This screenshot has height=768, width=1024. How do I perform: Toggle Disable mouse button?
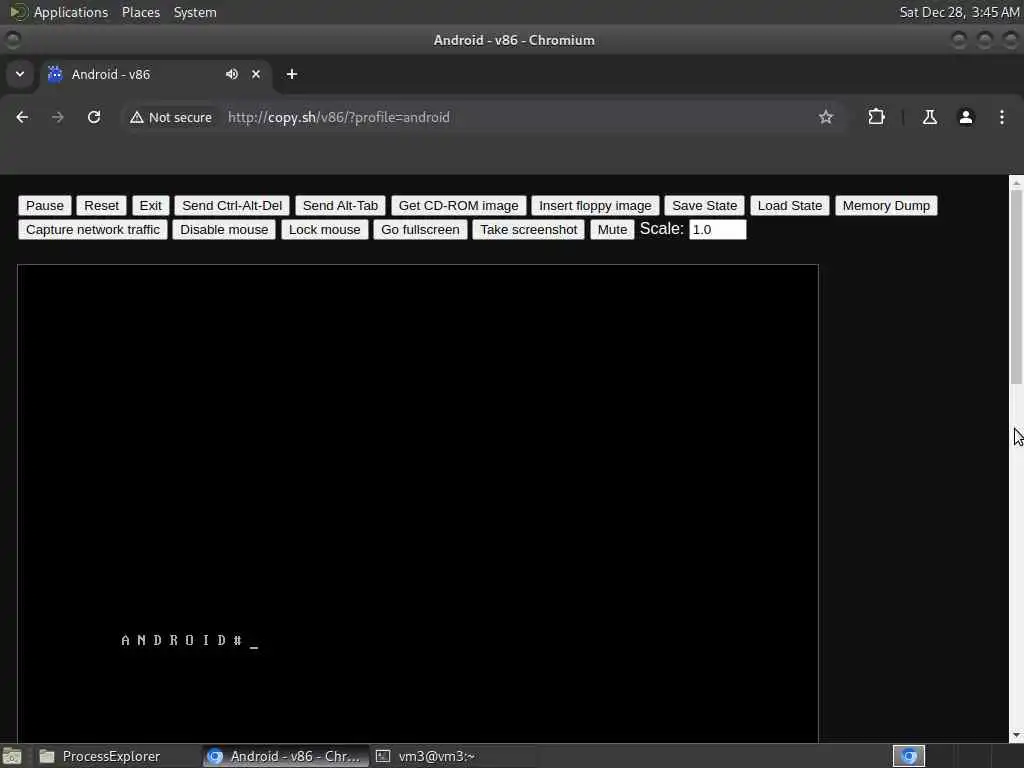(x=224, y=230)
